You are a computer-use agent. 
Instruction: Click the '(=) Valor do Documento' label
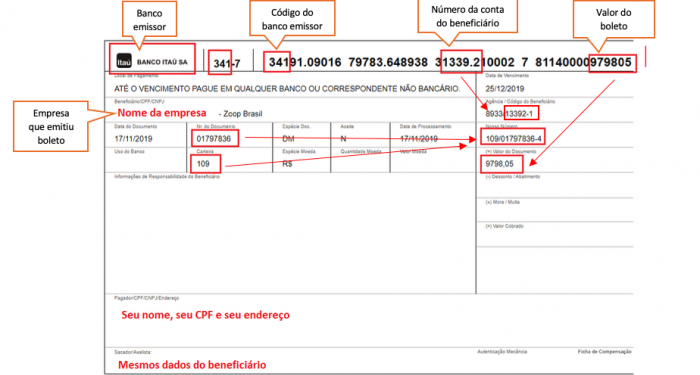(511, 151)
